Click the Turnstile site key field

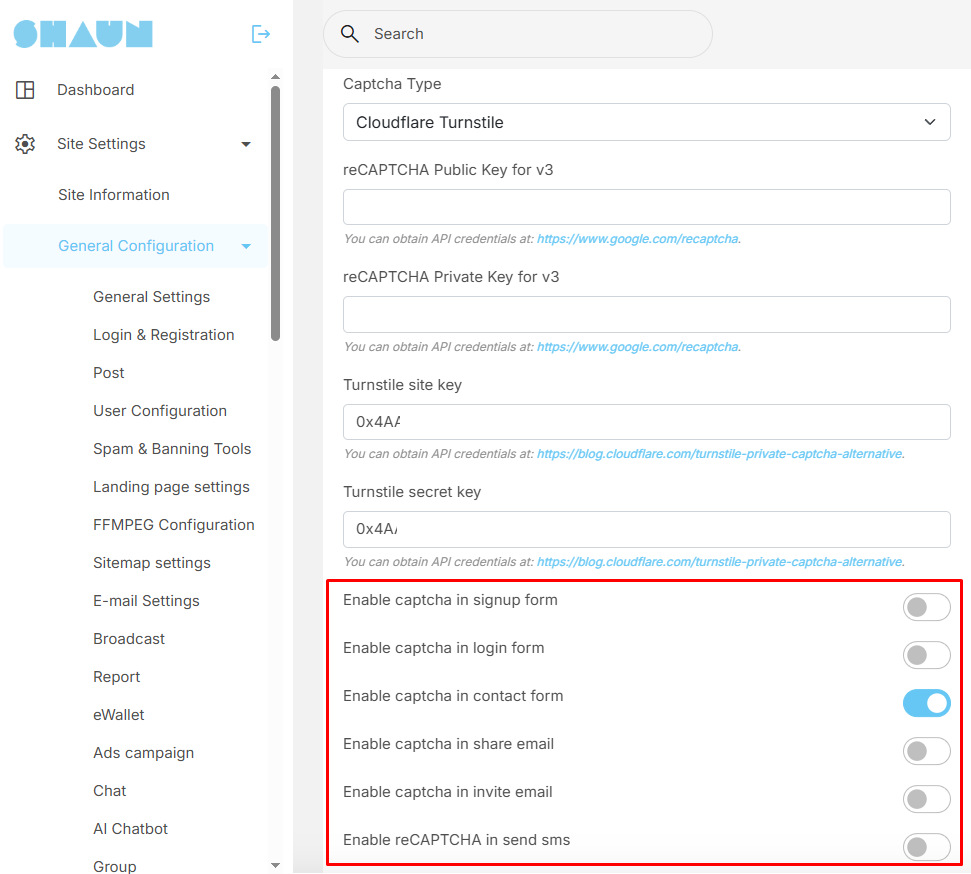[x=646, y=422]
